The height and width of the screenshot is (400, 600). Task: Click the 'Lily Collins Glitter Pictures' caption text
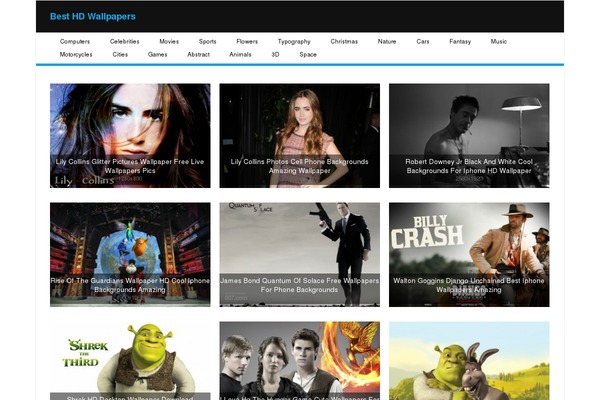pyautogui.click(x=130, y=166)
